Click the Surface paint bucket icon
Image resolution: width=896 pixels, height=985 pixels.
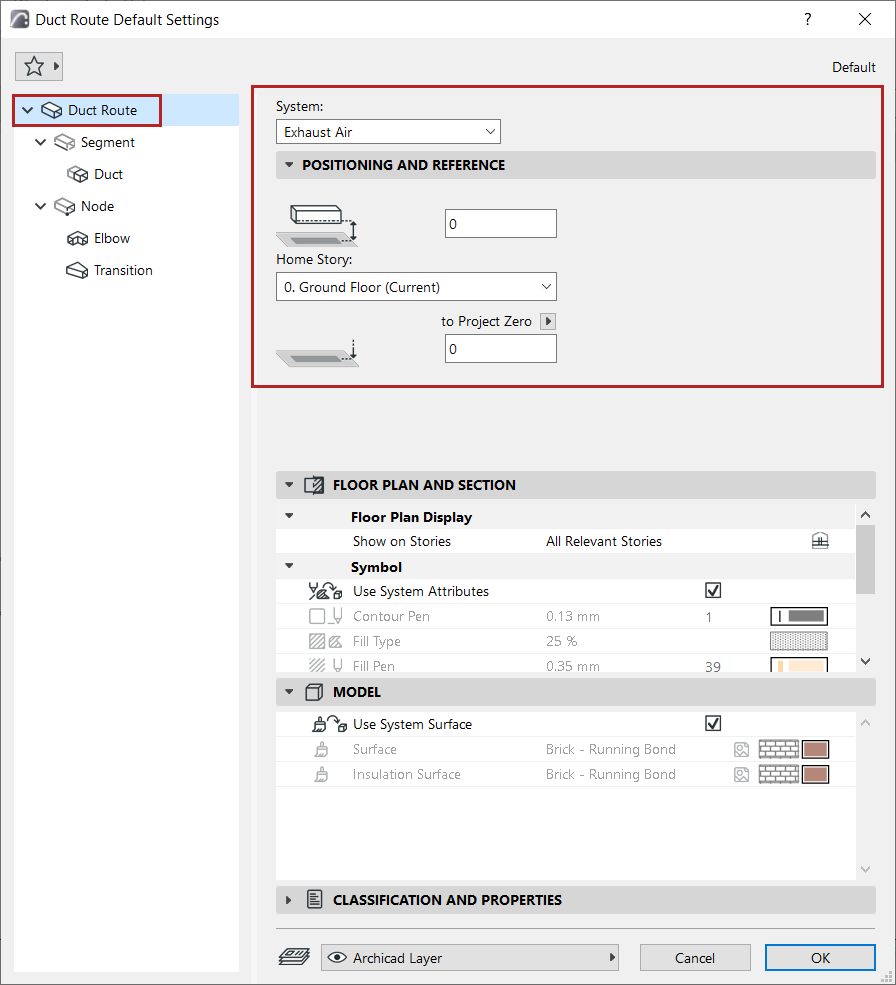pyautogui.click(x=321, y=749)
